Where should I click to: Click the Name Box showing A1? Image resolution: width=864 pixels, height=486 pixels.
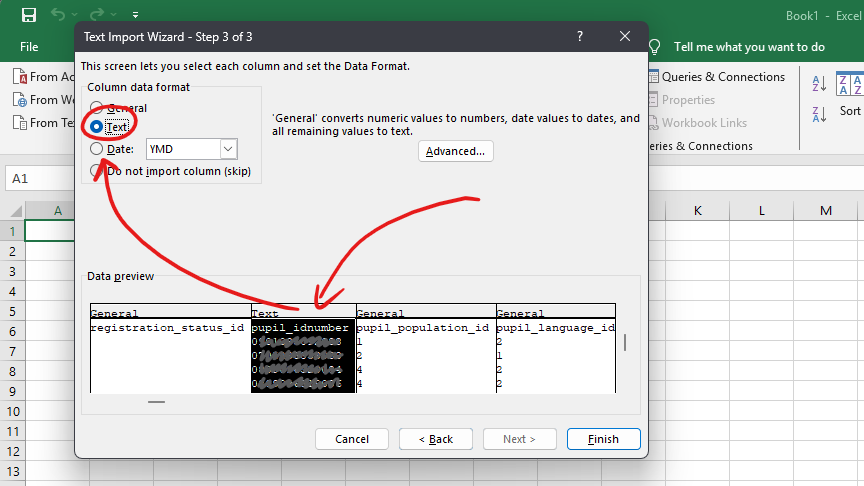pos(40,178)
